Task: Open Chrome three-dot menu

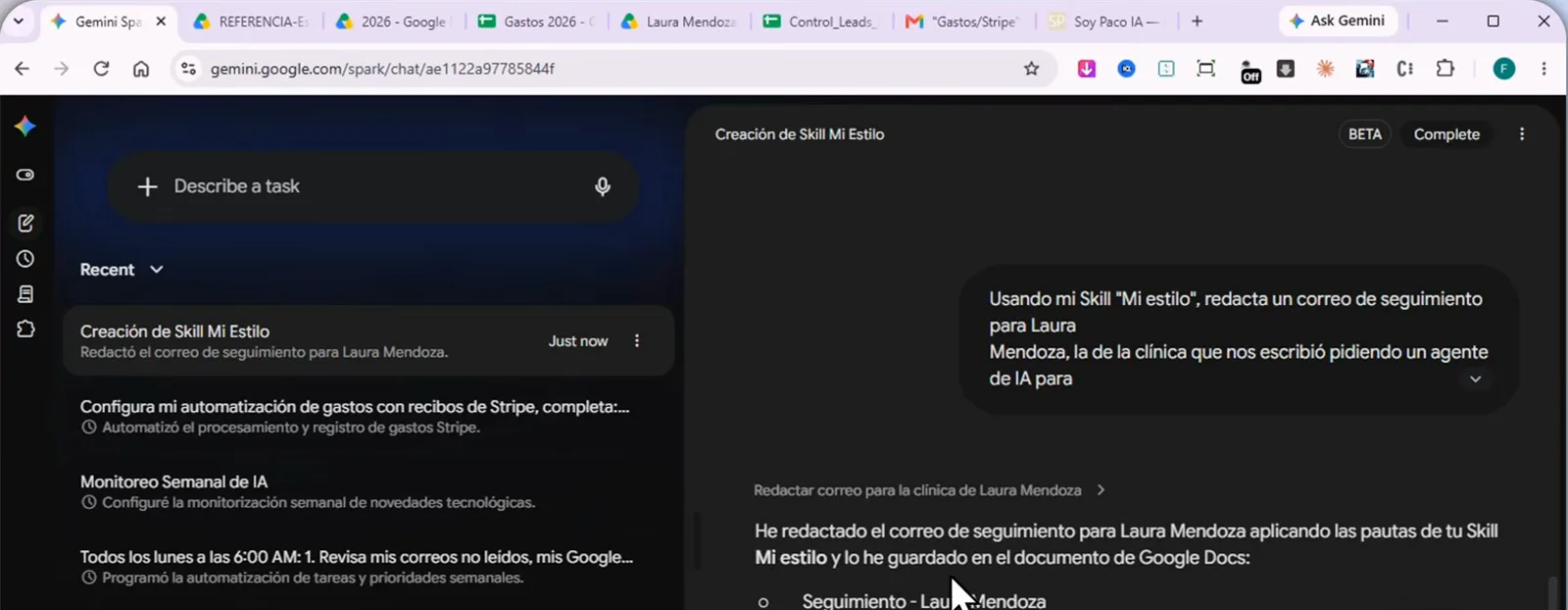Action: pyautogui.click(x=1543, y=69)
